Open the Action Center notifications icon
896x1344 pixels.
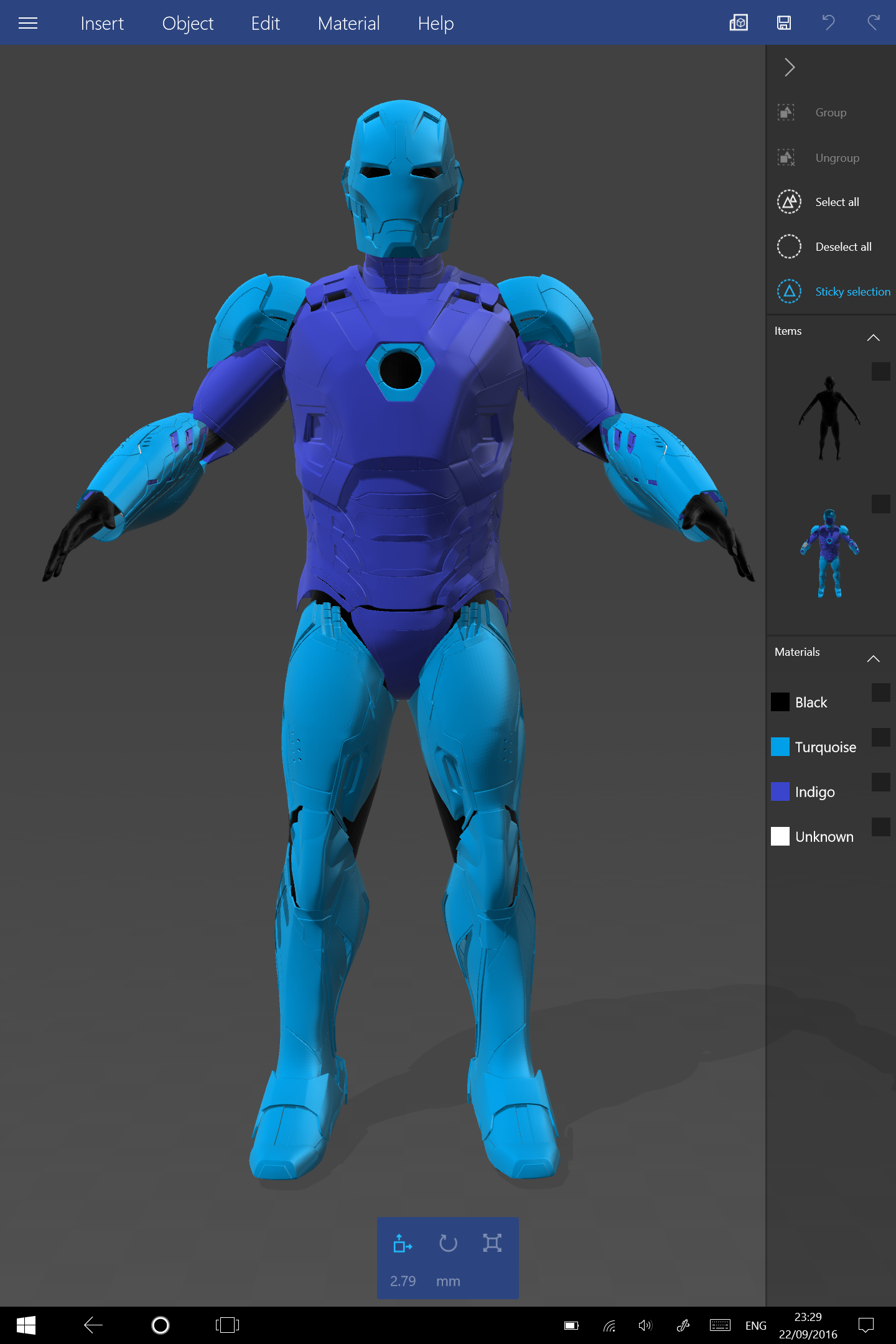[x=866, y=1325]
